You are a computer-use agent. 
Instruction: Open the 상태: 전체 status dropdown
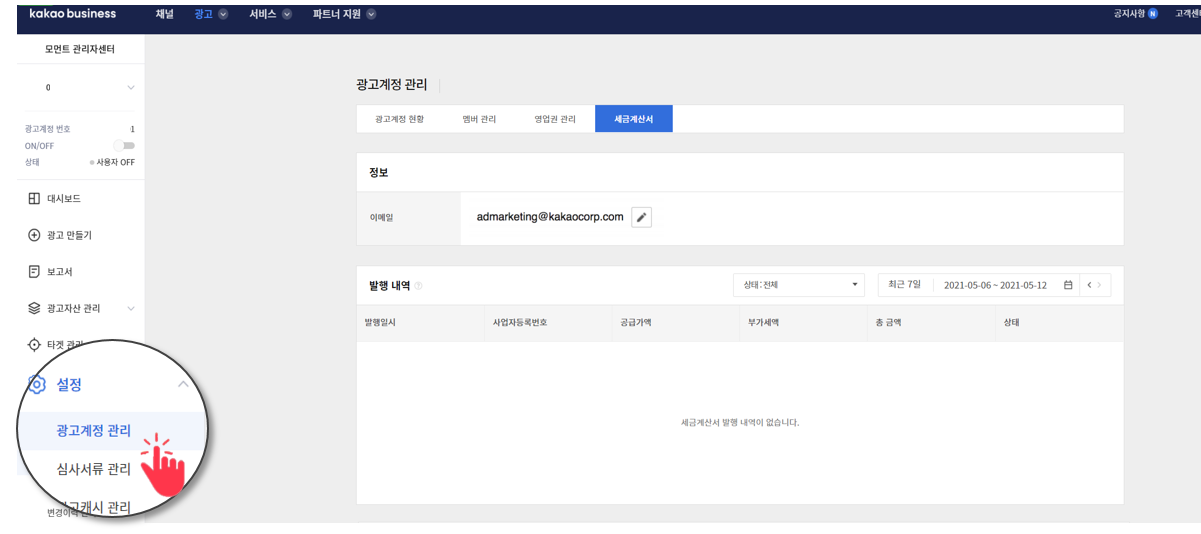(798, 285)
